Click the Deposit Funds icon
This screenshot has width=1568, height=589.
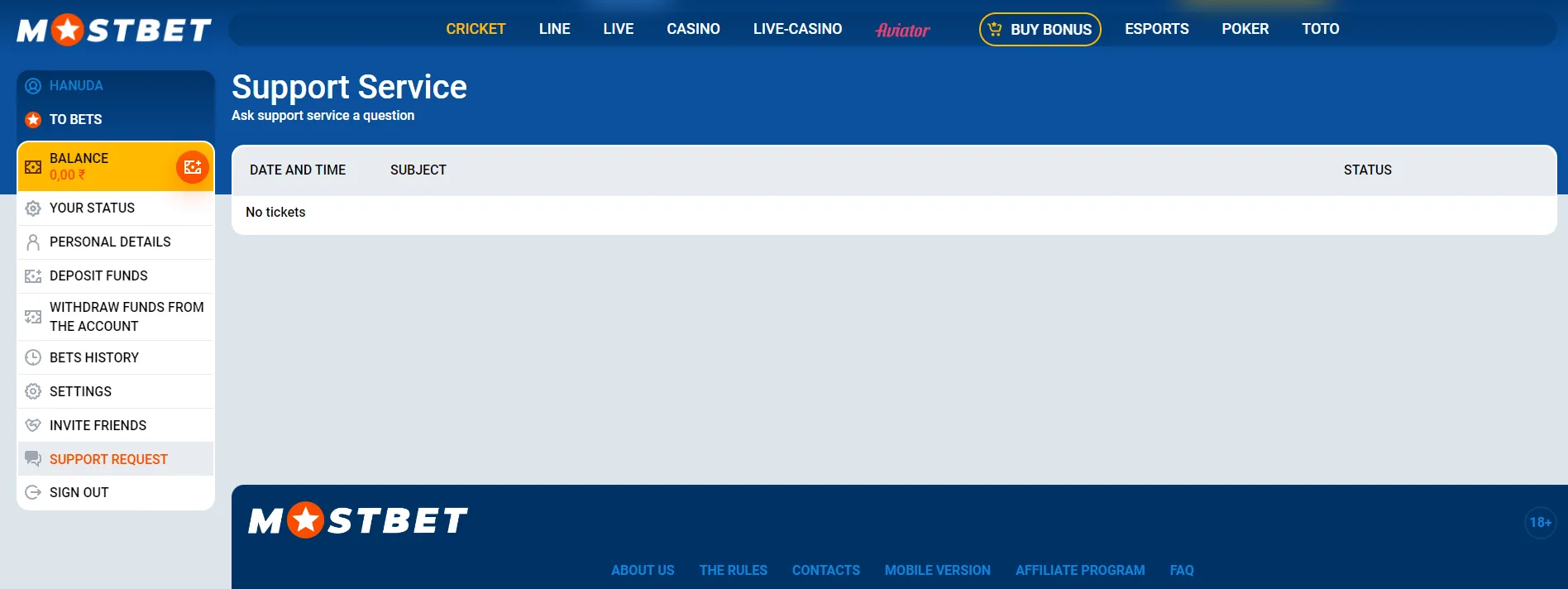tap(33, 276)
